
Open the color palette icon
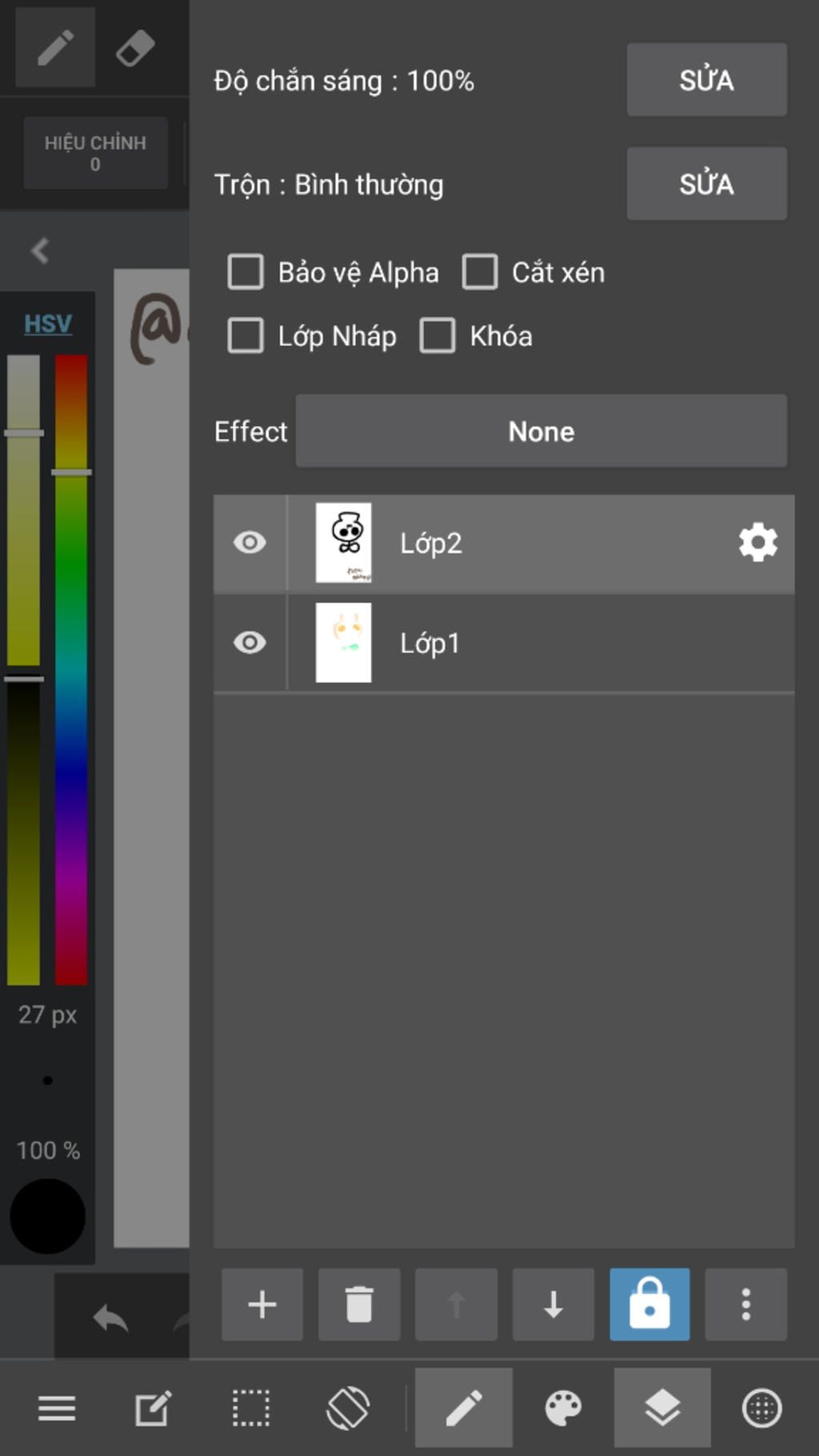click(563, 1408)
